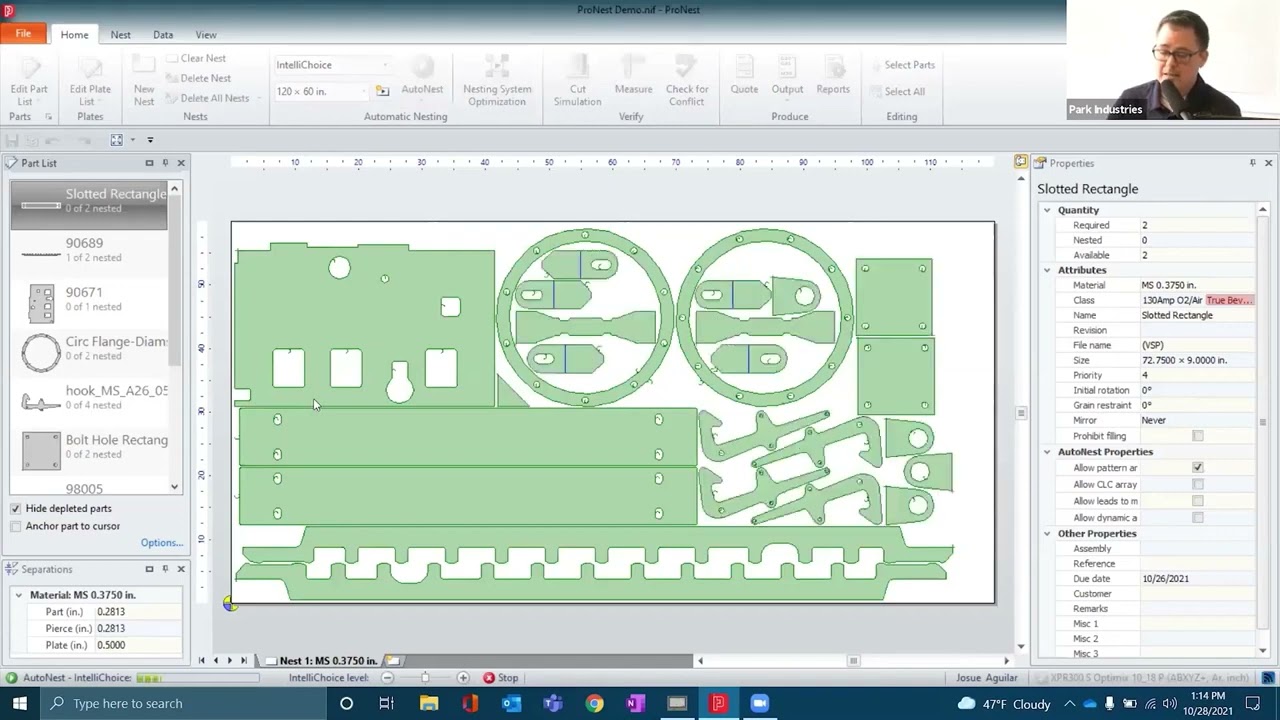This screenshot has height=720, width=1280.
Task: Click Delete All Nests command
Action: [207, 98]
